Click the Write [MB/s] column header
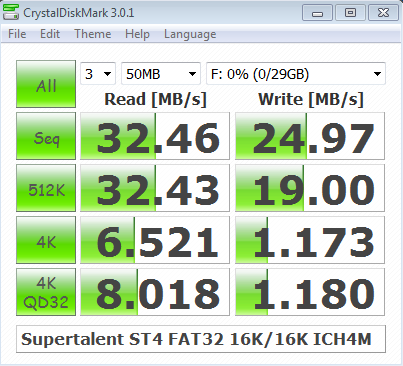403x366 pixels. point(311,99)
